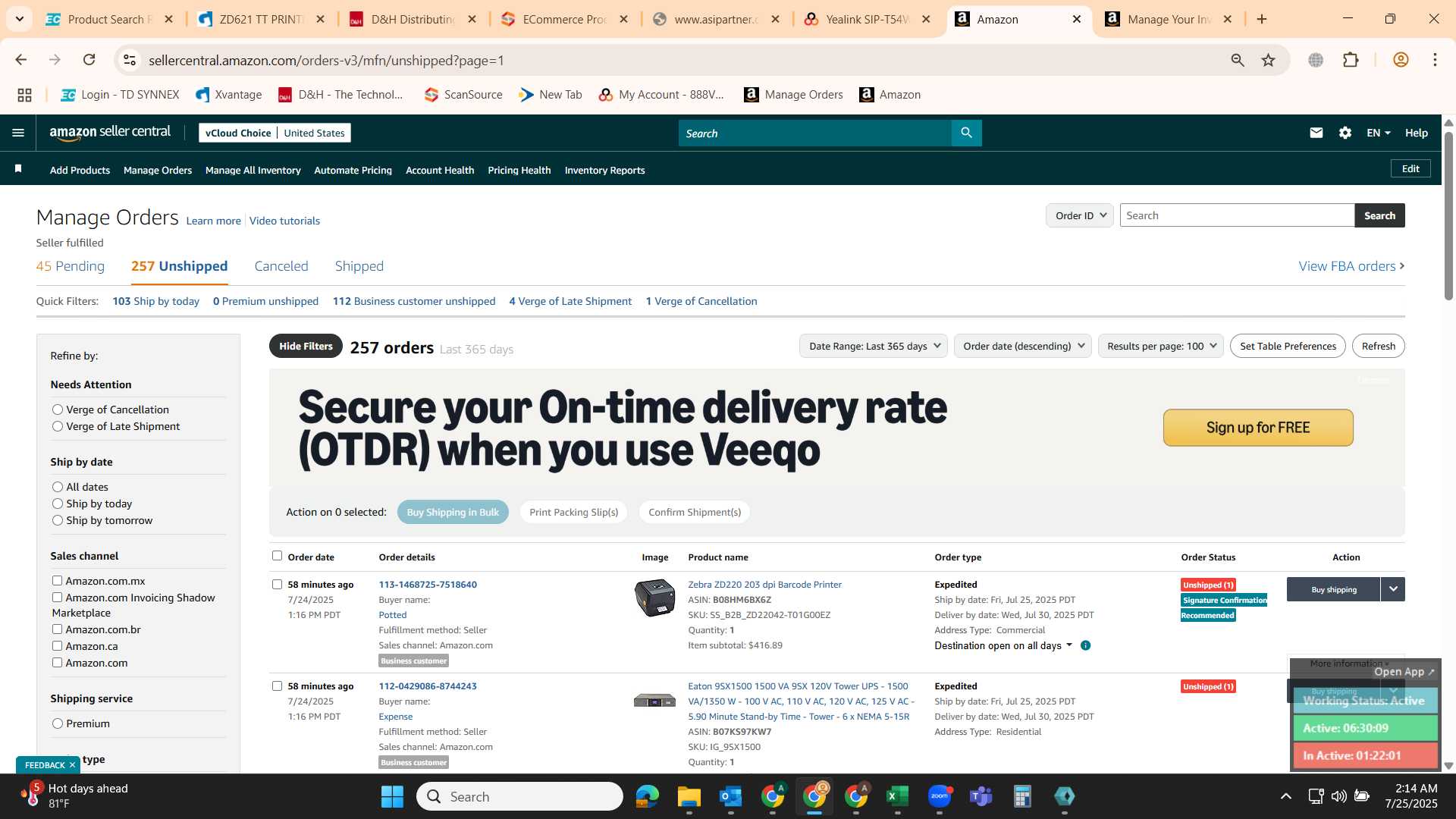This screenshot has height=819, width=1456.
Task: Switch to the 45 Pending tab
Action: point(71,266)
